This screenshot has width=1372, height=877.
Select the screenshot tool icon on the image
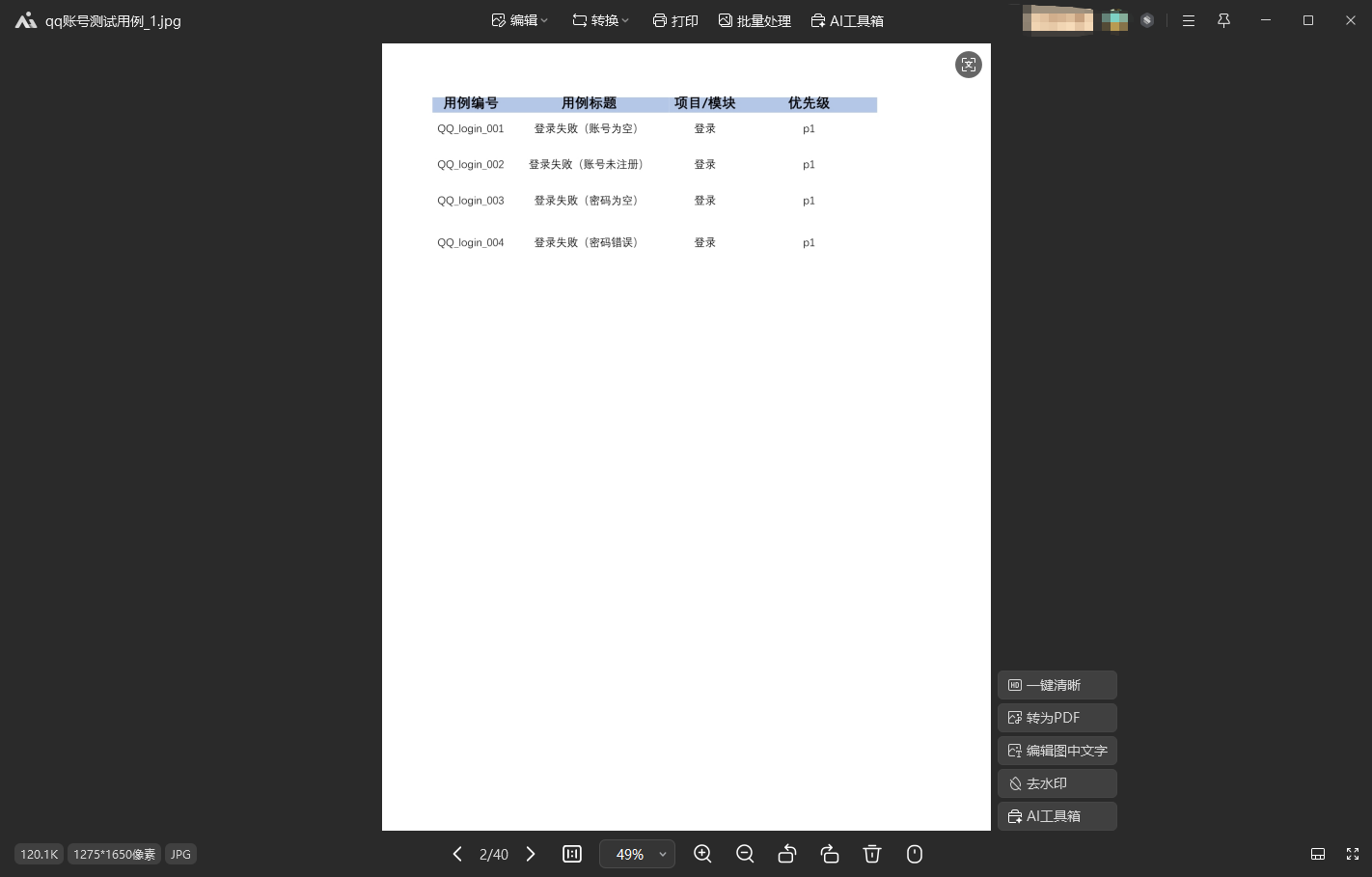coord(969,65)
